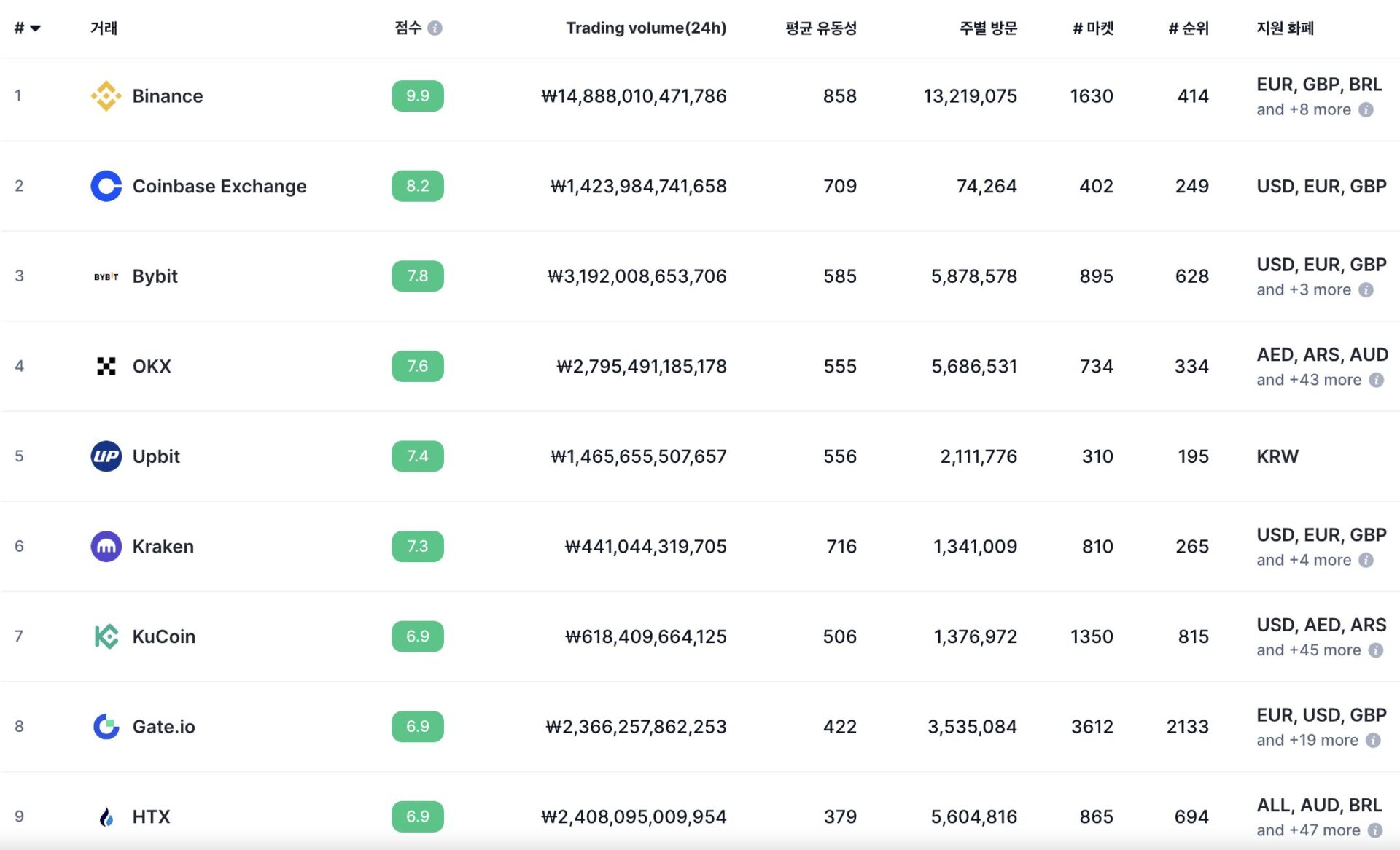Open the Coinbase Exchange link

219,186
